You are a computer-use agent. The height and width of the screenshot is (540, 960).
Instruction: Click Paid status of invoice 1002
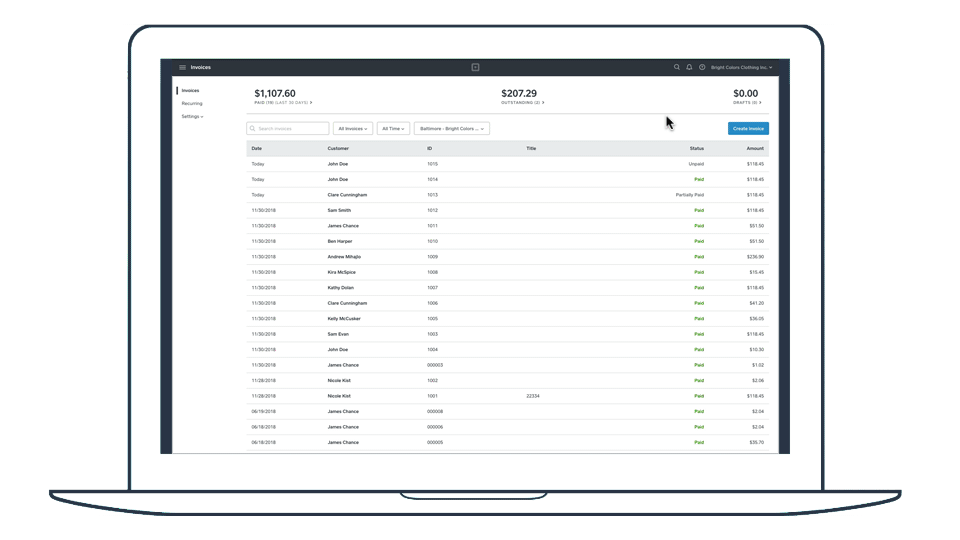[699, 380]
